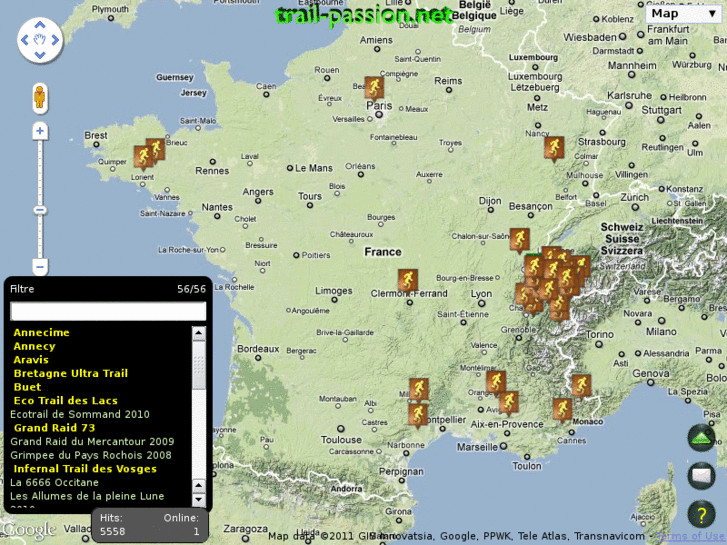Click in the Filtre search field
Image resolution: width=727 pixels, height=545 pixels.
coord(108,311)
